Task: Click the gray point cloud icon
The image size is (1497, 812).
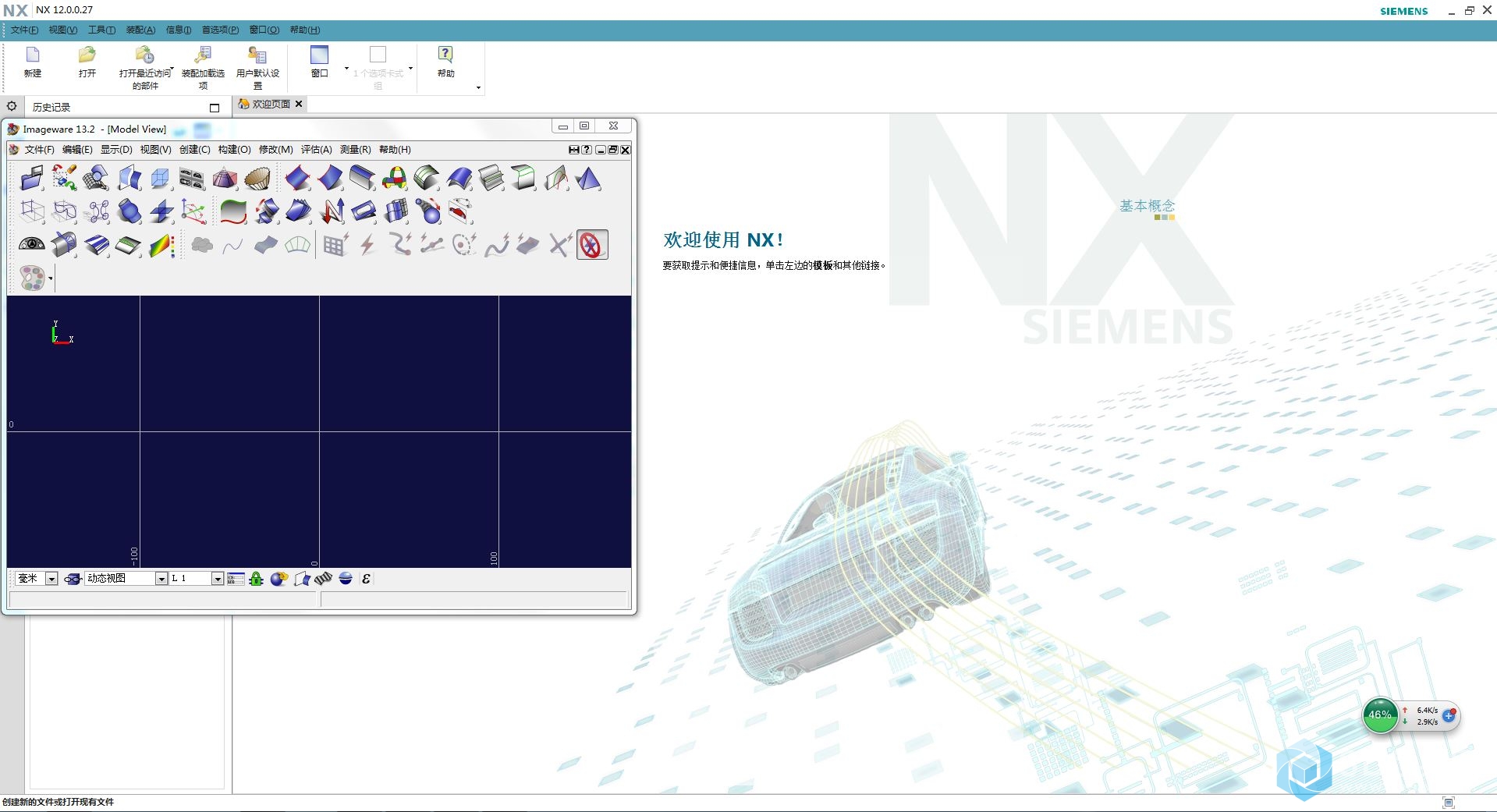Action: pyautogui.click(x=202, y=245)
